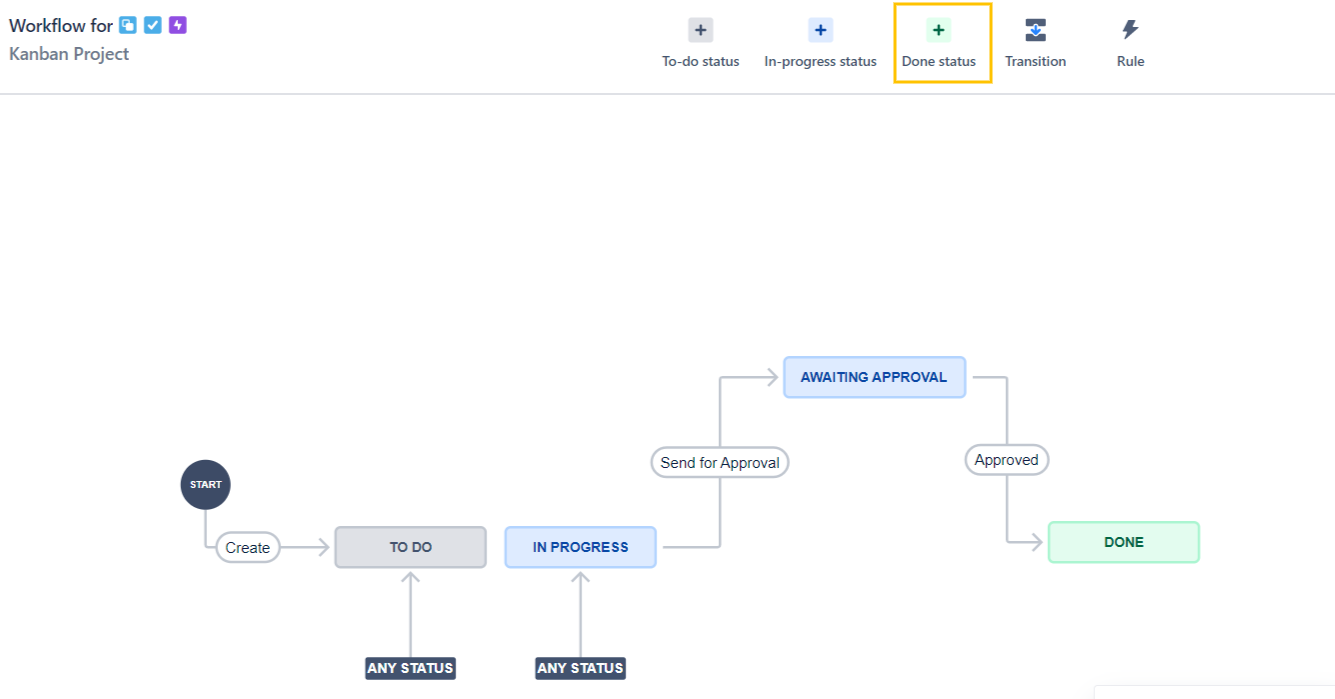Viewport: 1335px width, 699px height.
Task: Select the Create transition label
Action: (248, 547)
